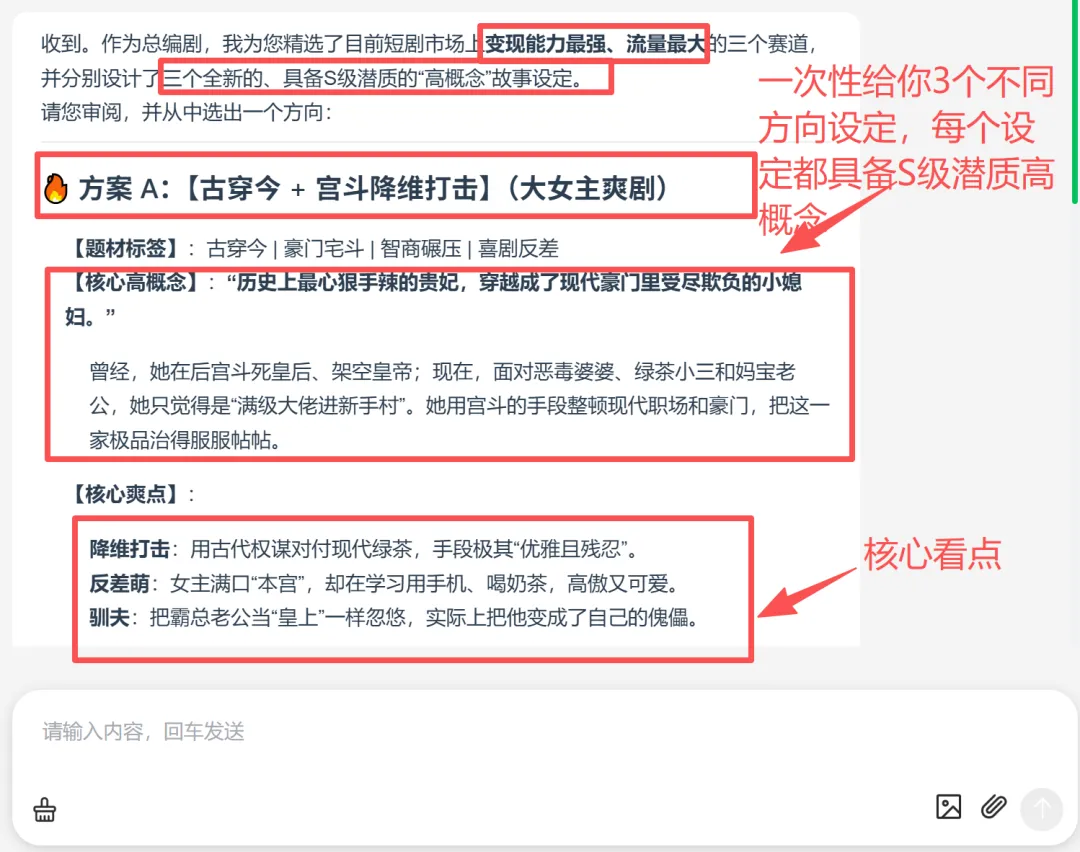Click the 【核心爽点】 label

pos(125,494)
